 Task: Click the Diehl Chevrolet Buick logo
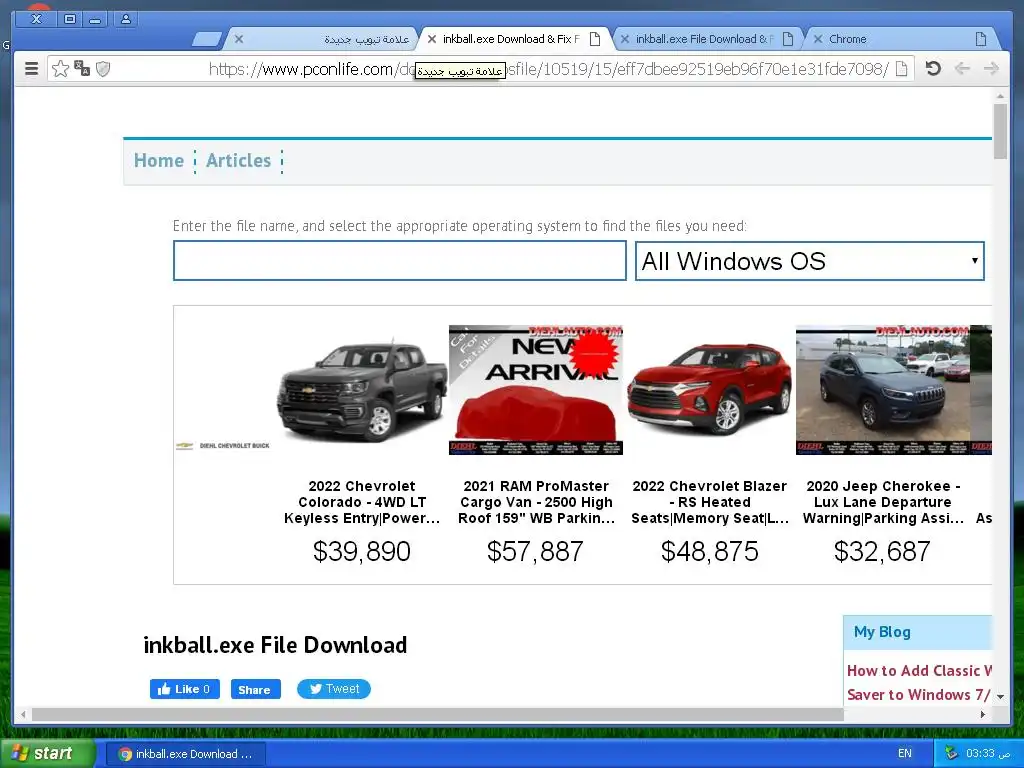coord(223,445)
